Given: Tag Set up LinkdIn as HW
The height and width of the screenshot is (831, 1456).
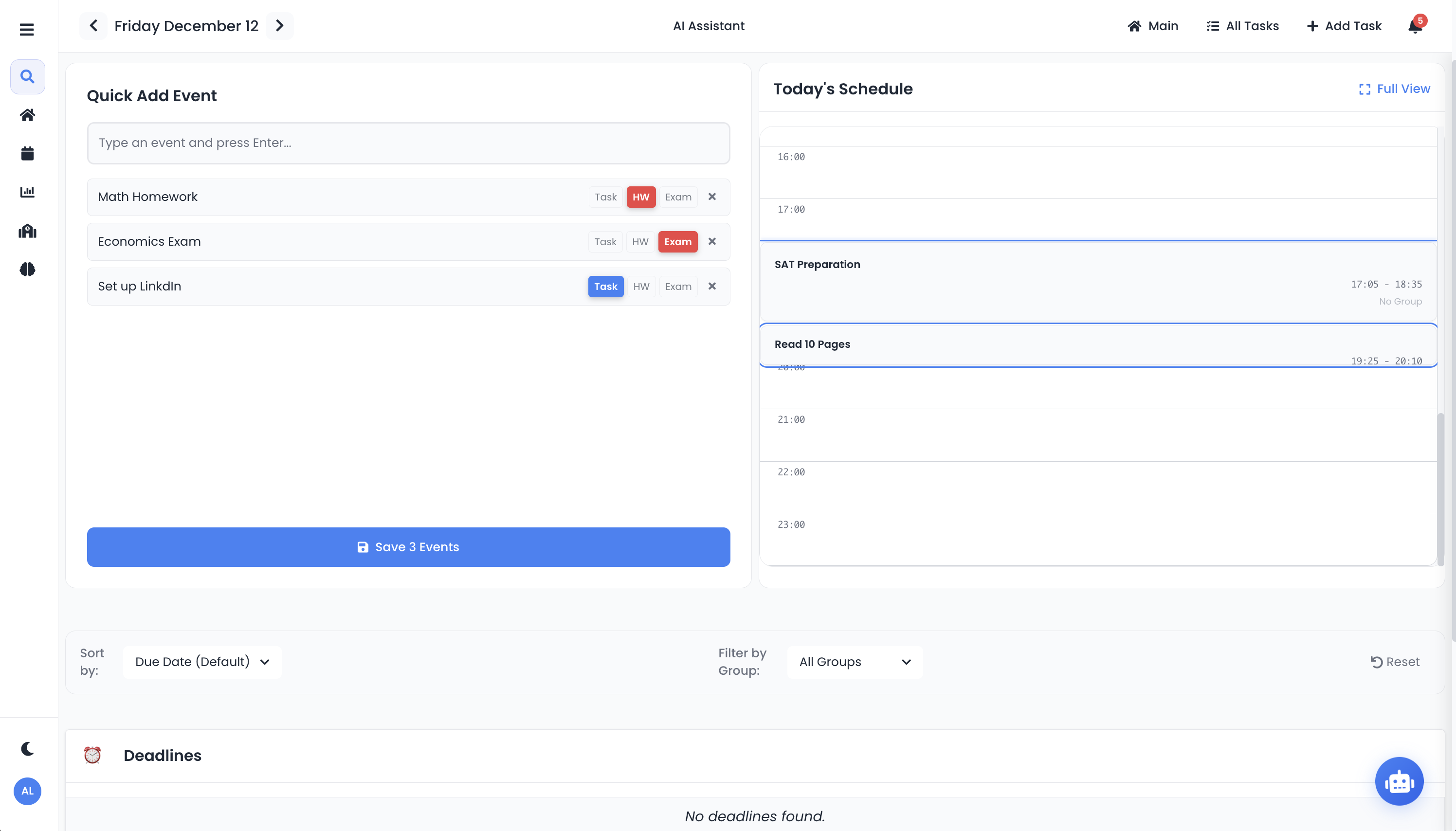Looking at the screenshot, I should (x=641, y=286).
